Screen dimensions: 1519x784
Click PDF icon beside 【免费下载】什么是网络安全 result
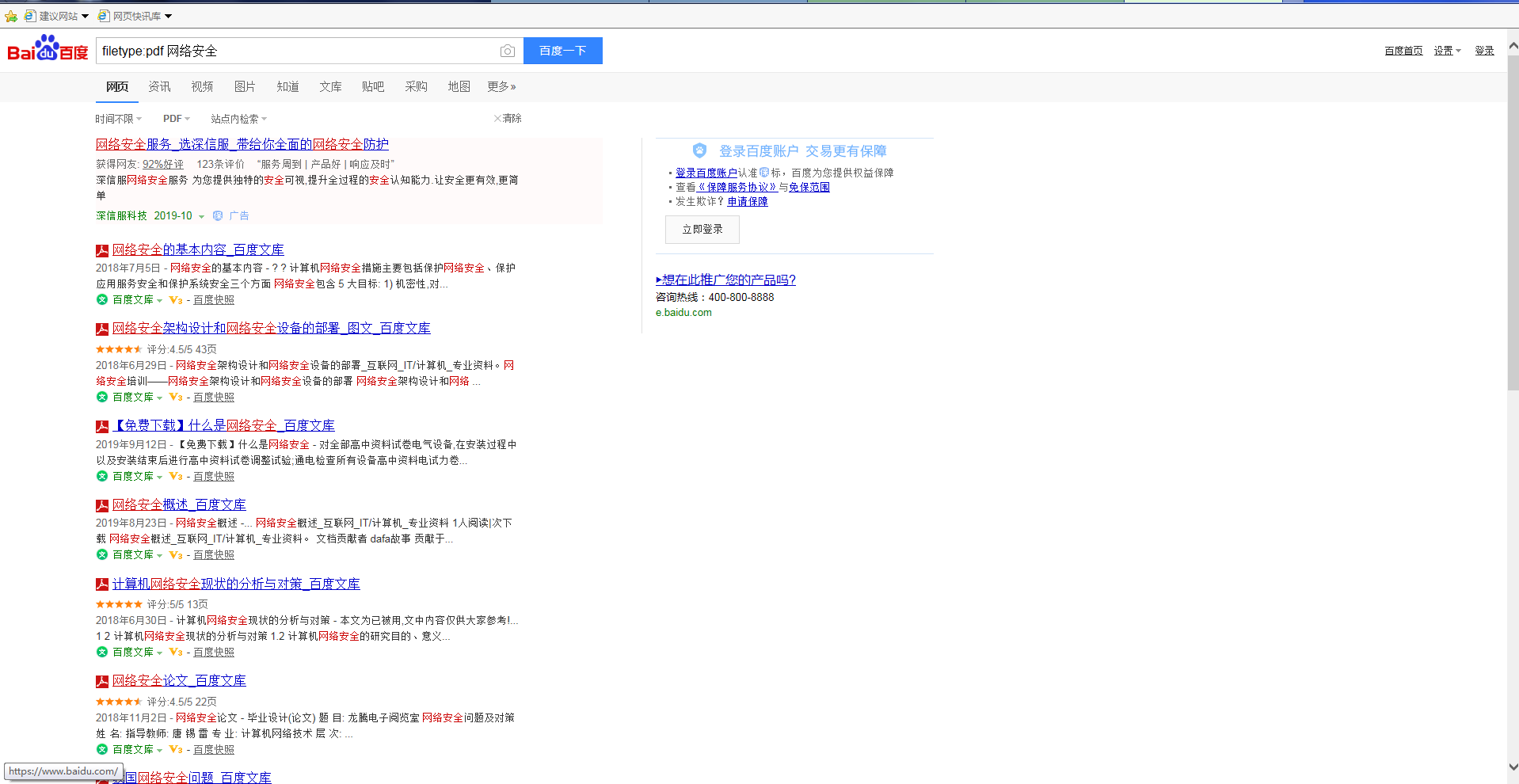tap(102, 426)
